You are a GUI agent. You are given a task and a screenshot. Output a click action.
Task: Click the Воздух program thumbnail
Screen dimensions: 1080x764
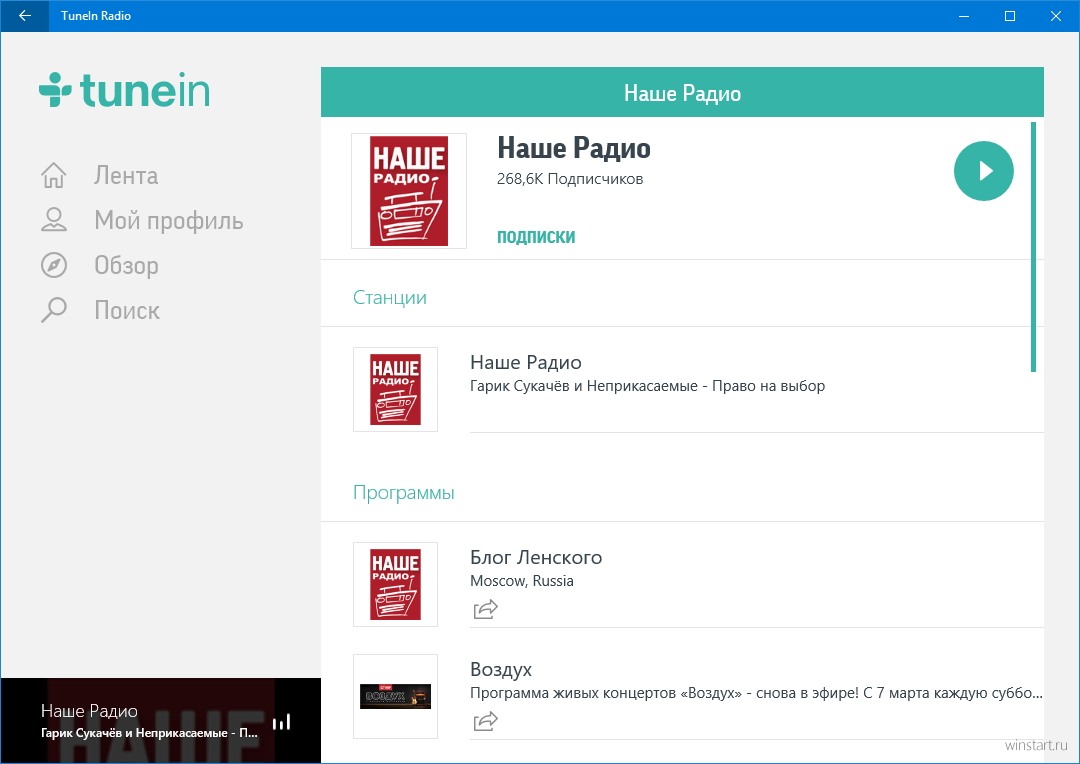tap(395, 696)
